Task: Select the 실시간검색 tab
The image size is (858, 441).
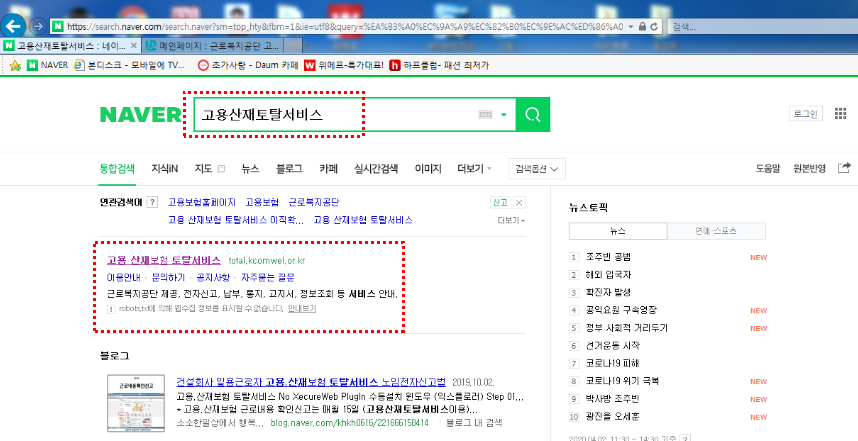Action: pos(376,169)
